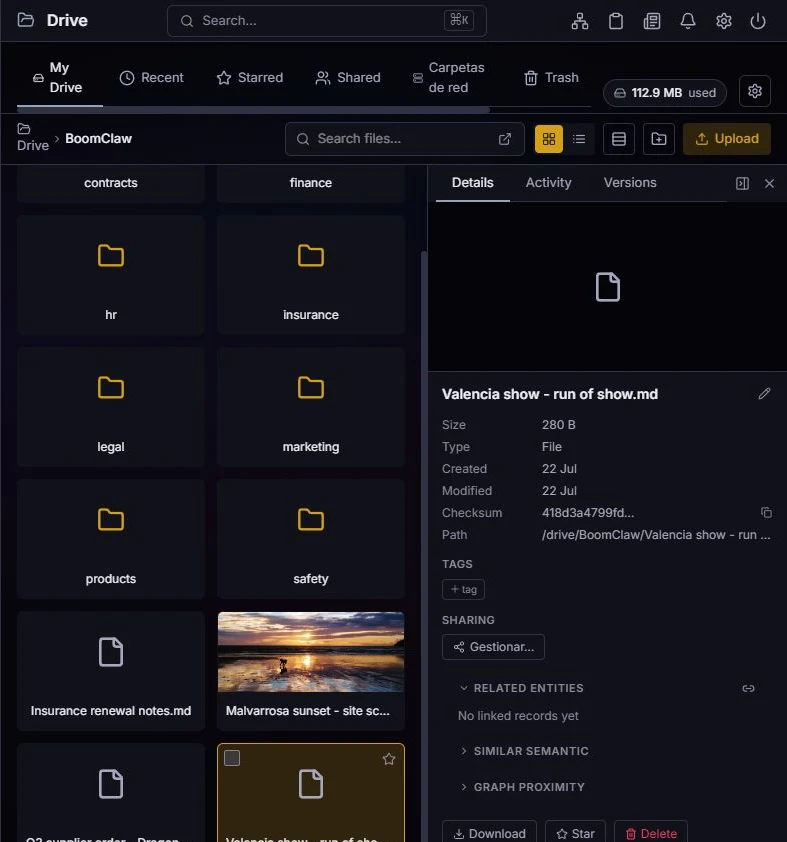Switch to grid view
Screen dimensions: 787x842
(549, 139)
